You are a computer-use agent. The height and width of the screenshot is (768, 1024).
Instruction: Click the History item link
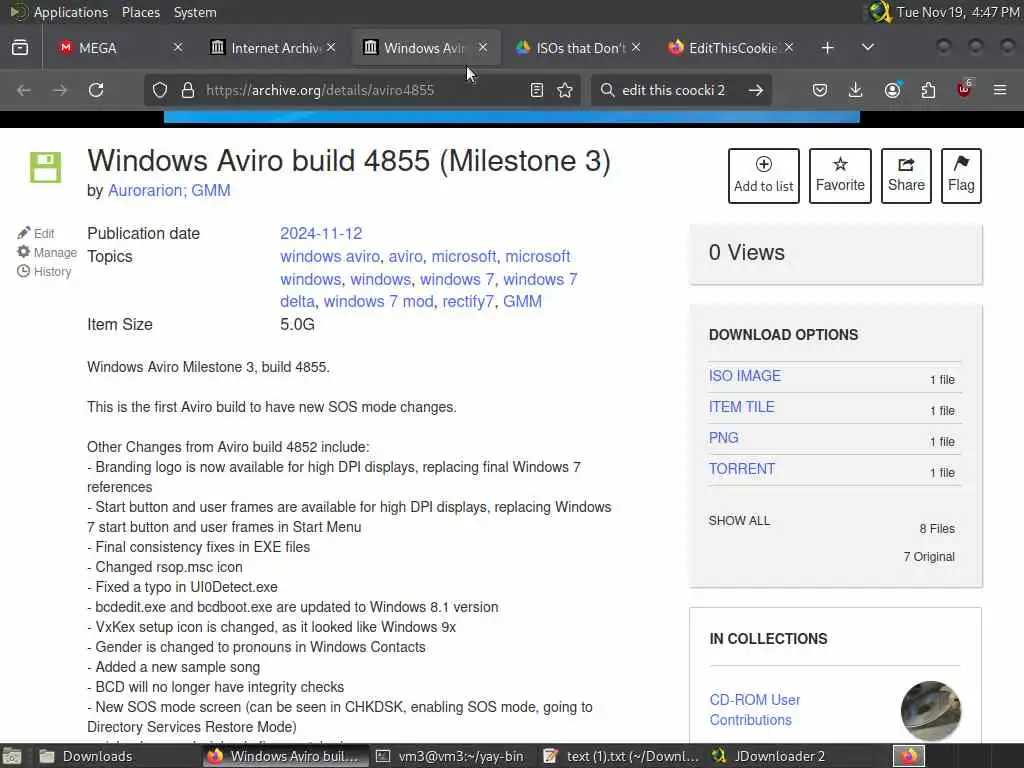(44, 272)
